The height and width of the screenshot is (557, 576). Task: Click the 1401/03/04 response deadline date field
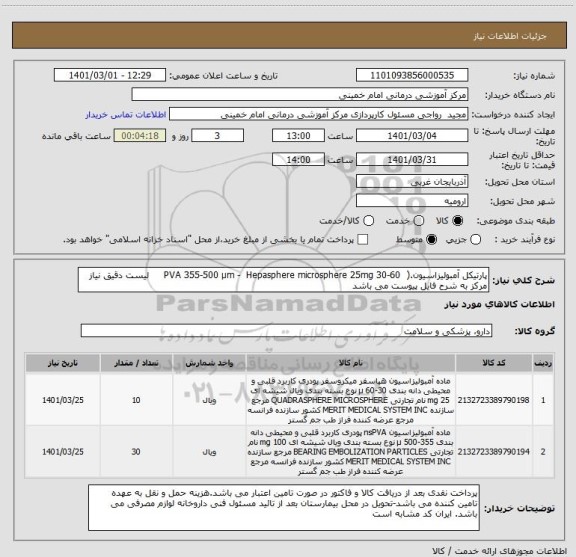point(412,136)
